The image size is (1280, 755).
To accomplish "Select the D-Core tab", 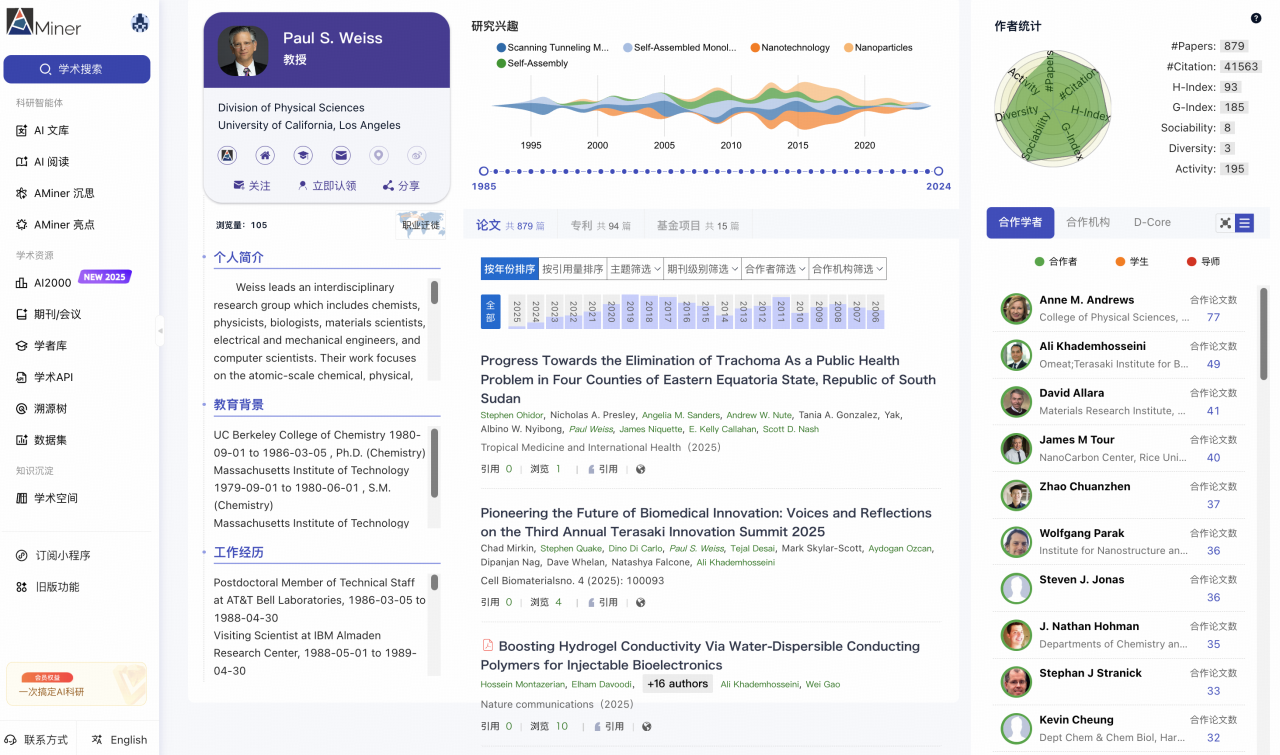I will pyautogui.click(x=1152, y=222).
